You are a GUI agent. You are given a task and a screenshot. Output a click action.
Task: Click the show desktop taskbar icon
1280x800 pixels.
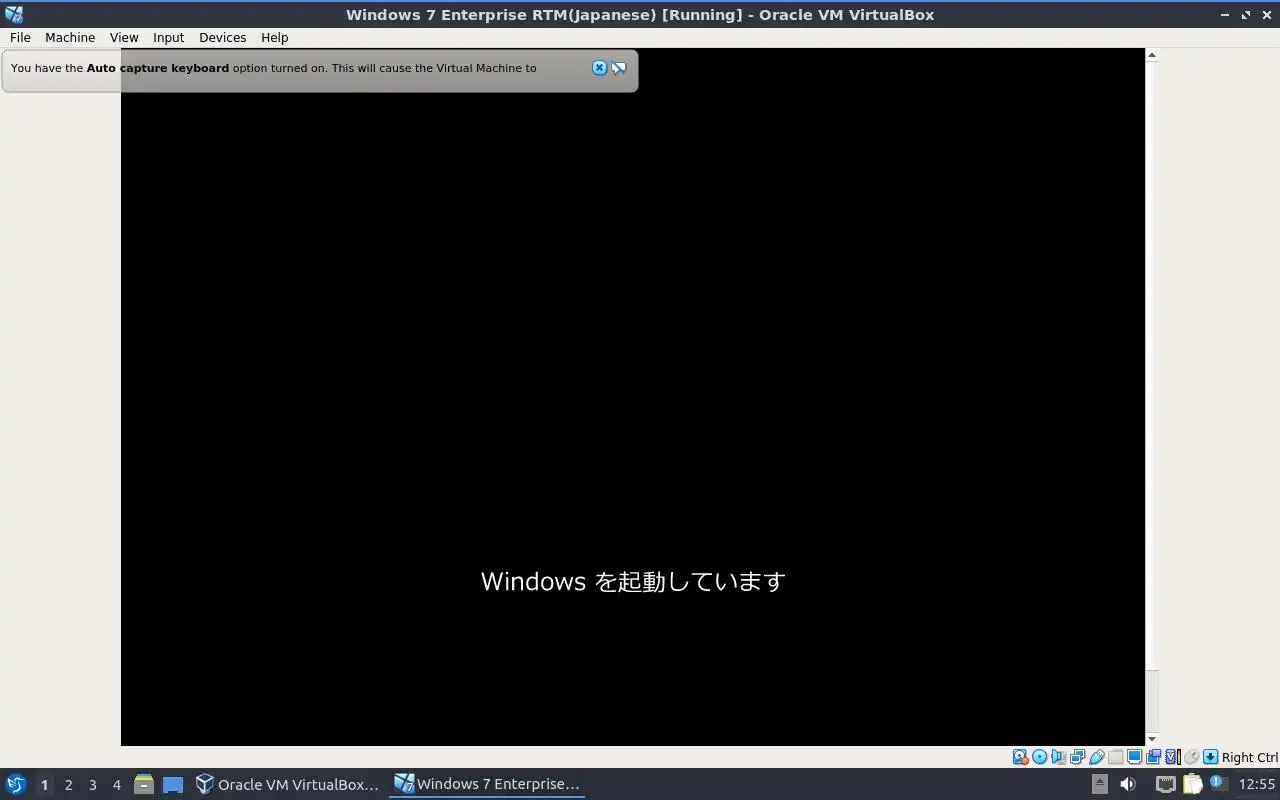173,784
